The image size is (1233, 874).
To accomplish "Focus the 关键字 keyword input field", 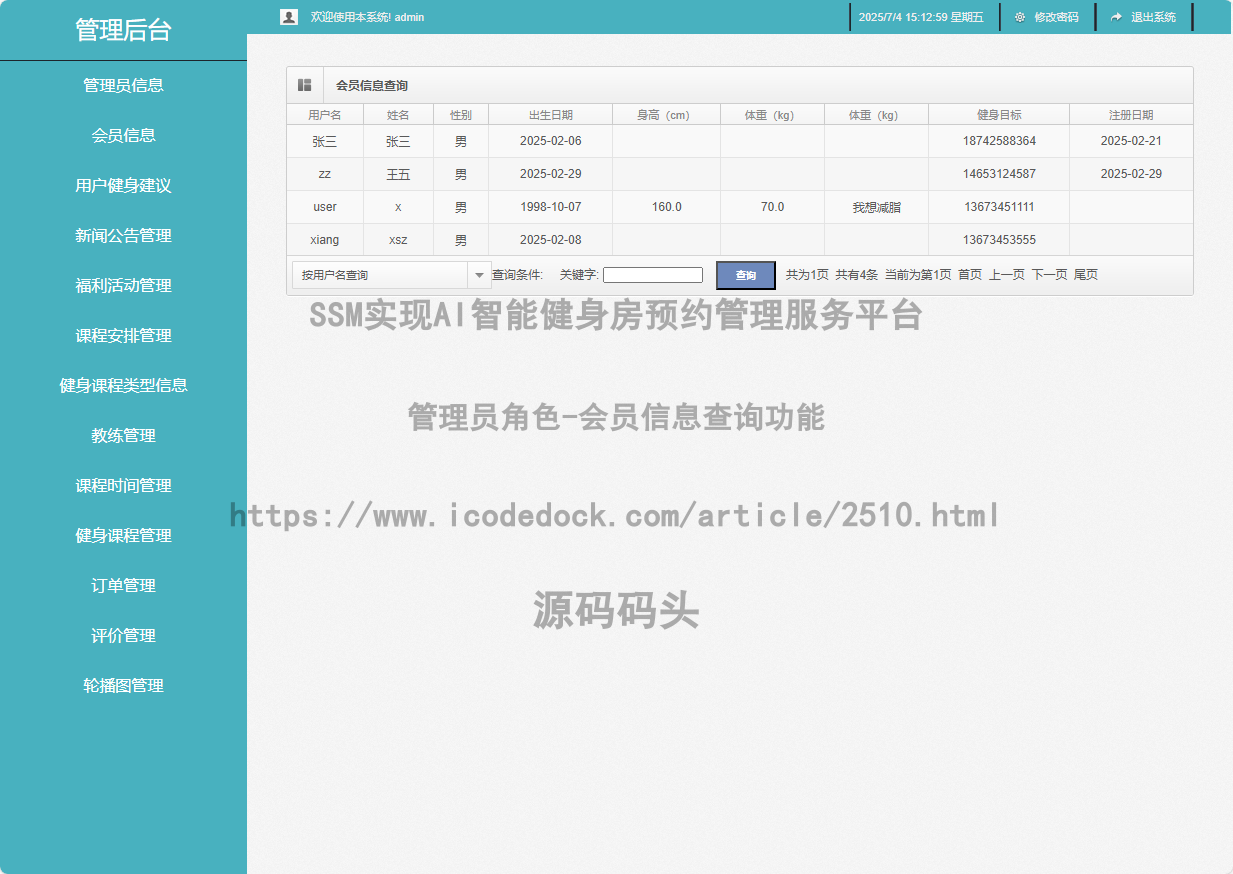I will 653,275.
